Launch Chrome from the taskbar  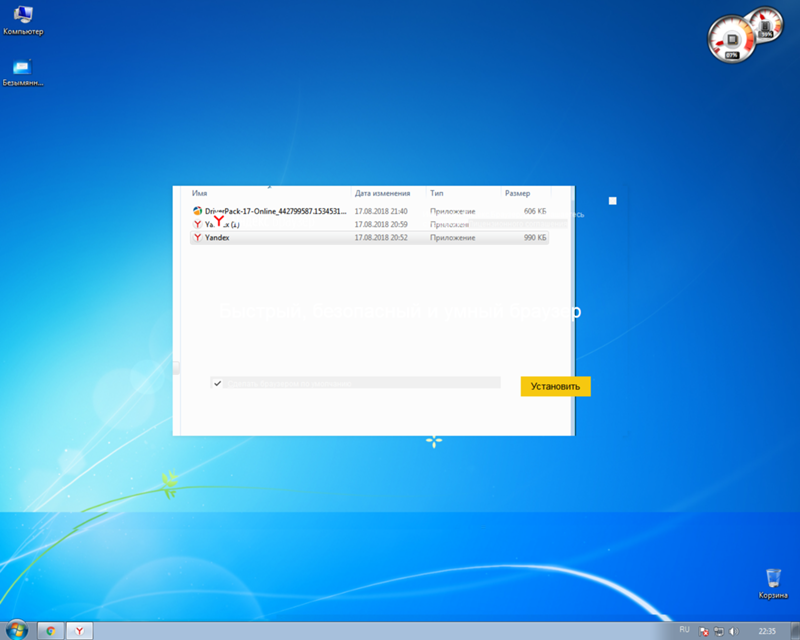(x=51, y=631)
